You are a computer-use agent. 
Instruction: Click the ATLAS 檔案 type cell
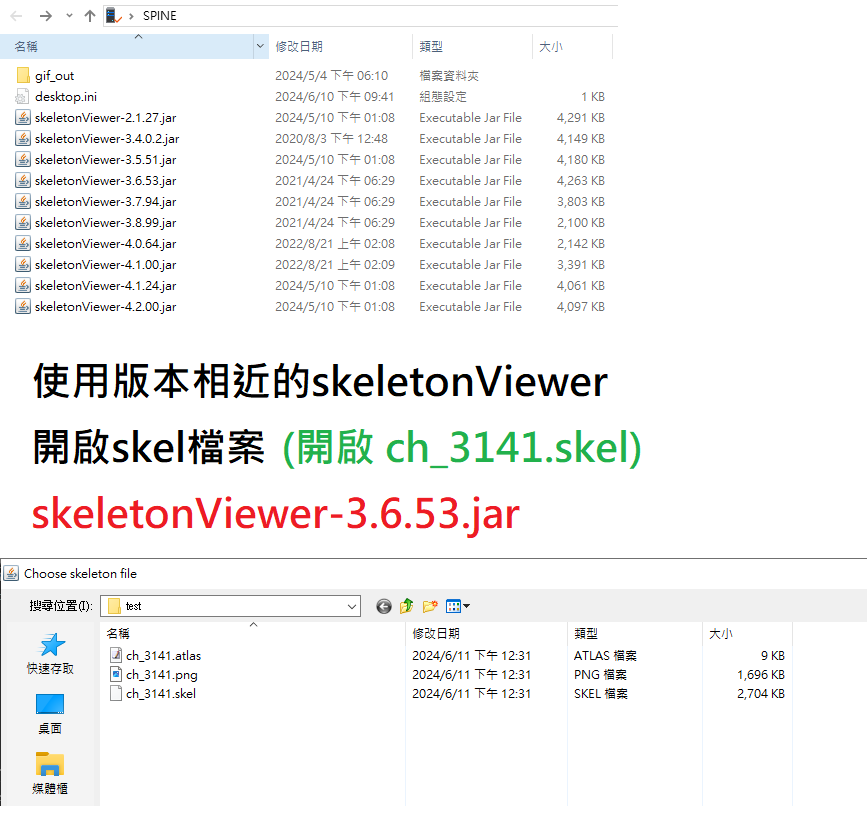605,655
